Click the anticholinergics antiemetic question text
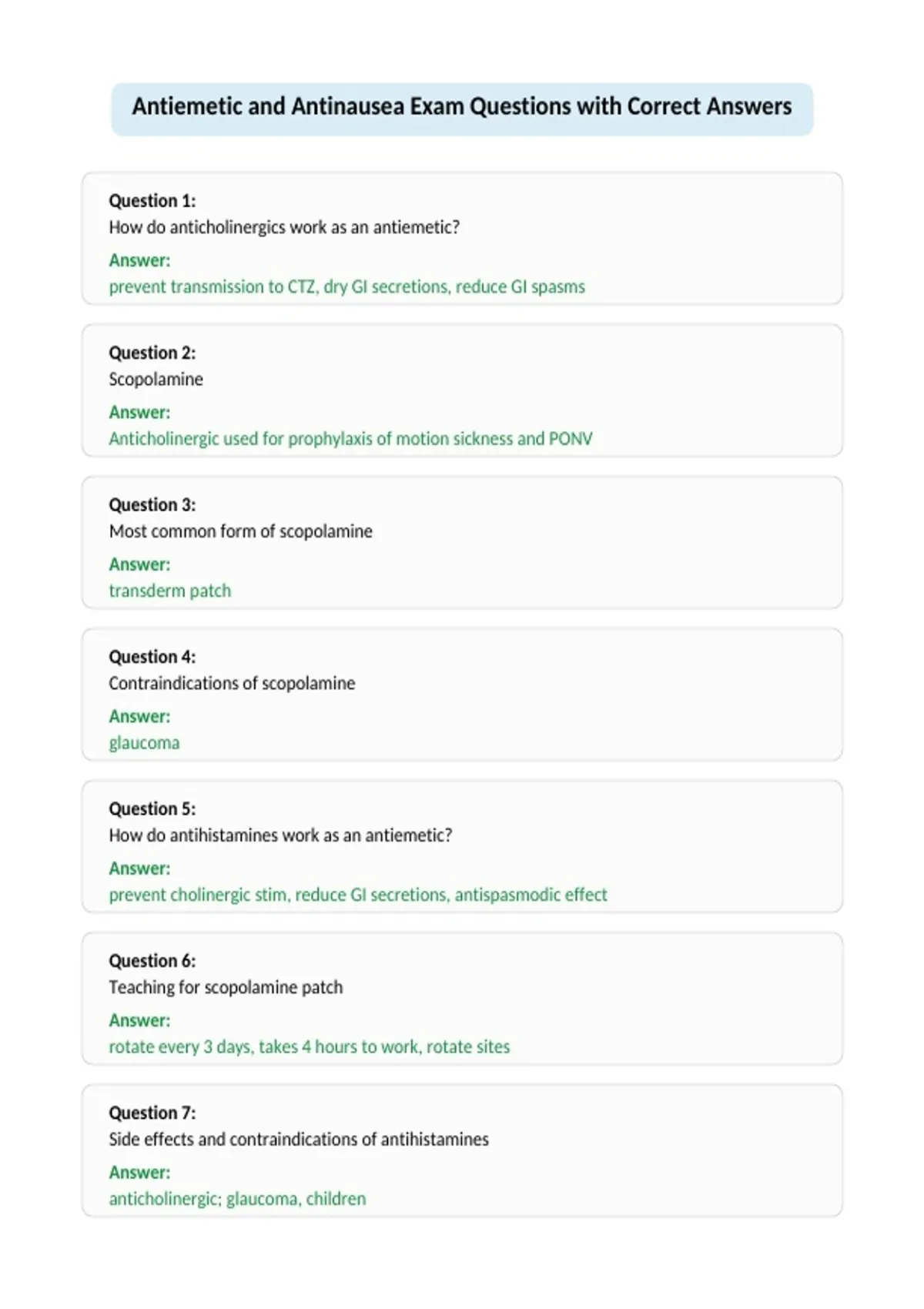The height and width of the screenshot is (1309, 924). [x=284, y=227]
